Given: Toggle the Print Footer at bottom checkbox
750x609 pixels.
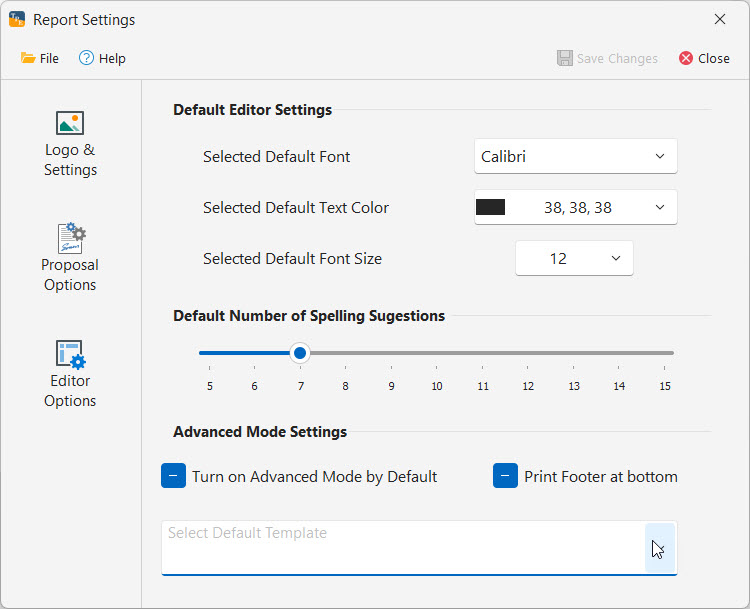Looking at the screenshot, I should click(505, 476).
